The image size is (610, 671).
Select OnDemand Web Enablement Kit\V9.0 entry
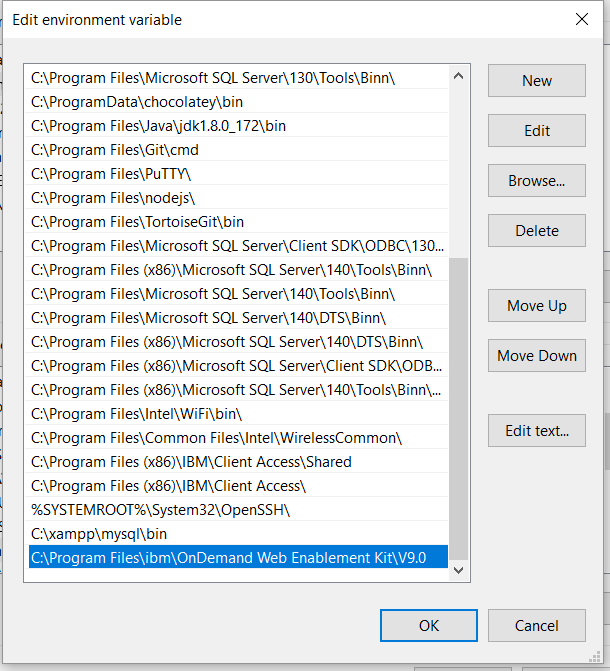pyautogui.click(x=238, y=557)
